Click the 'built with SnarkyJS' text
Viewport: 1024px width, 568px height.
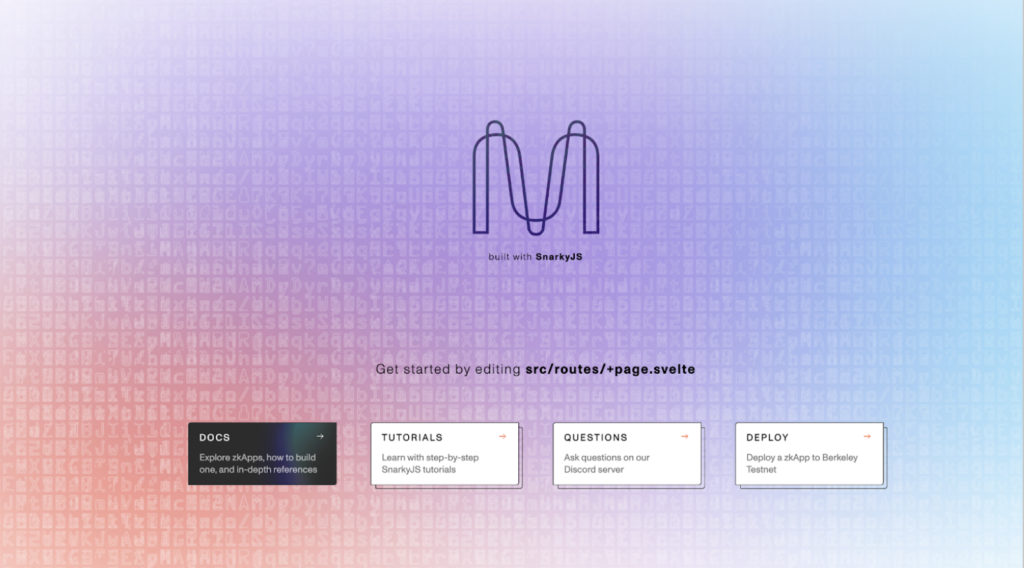coord(536,257)
